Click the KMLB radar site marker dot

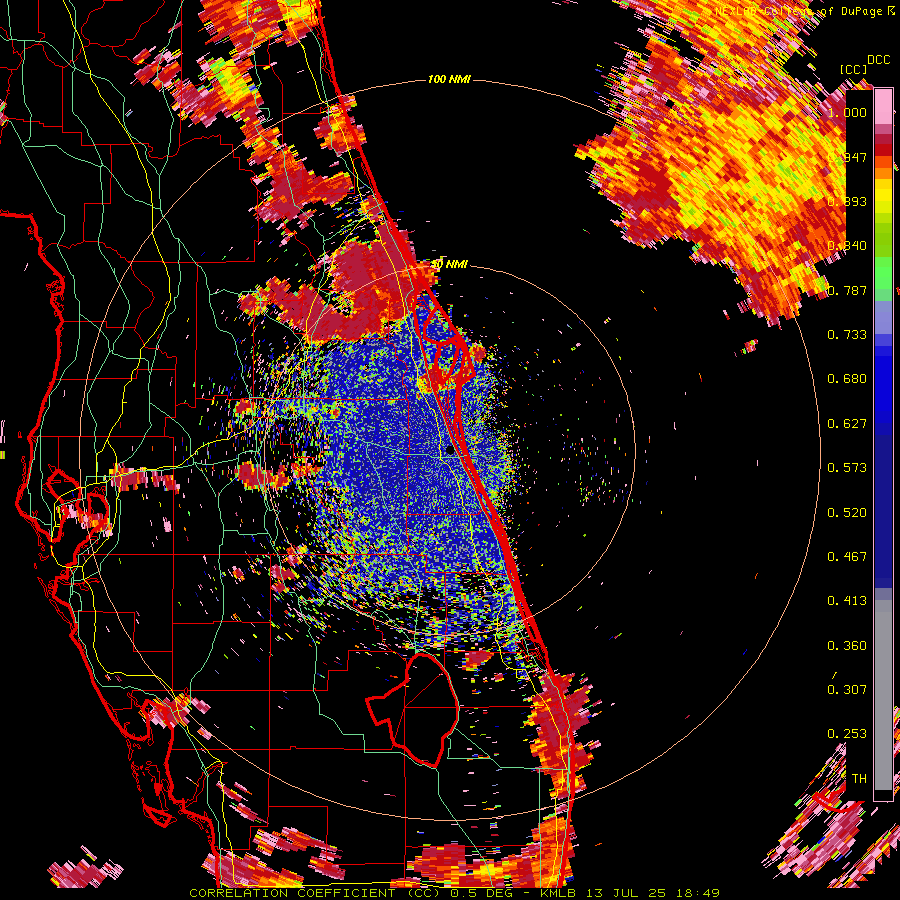(450, 451)
